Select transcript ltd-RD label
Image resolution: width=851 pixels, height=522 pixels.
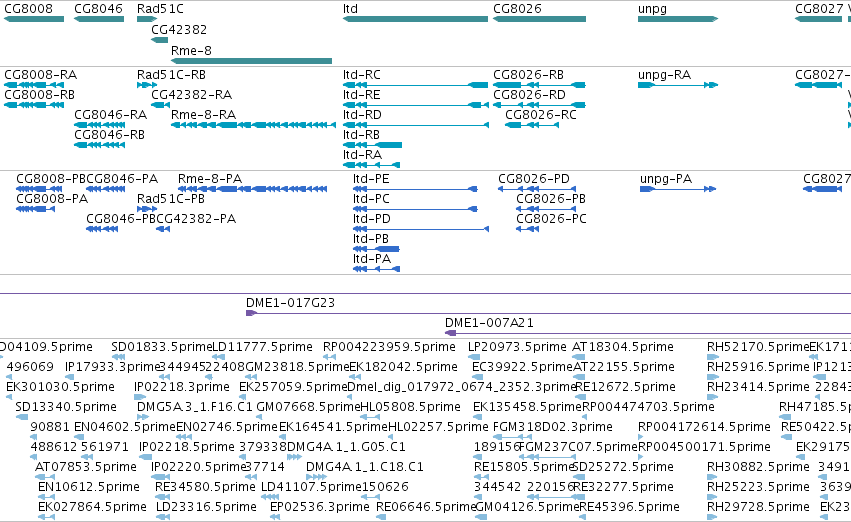tap(362, 114)
